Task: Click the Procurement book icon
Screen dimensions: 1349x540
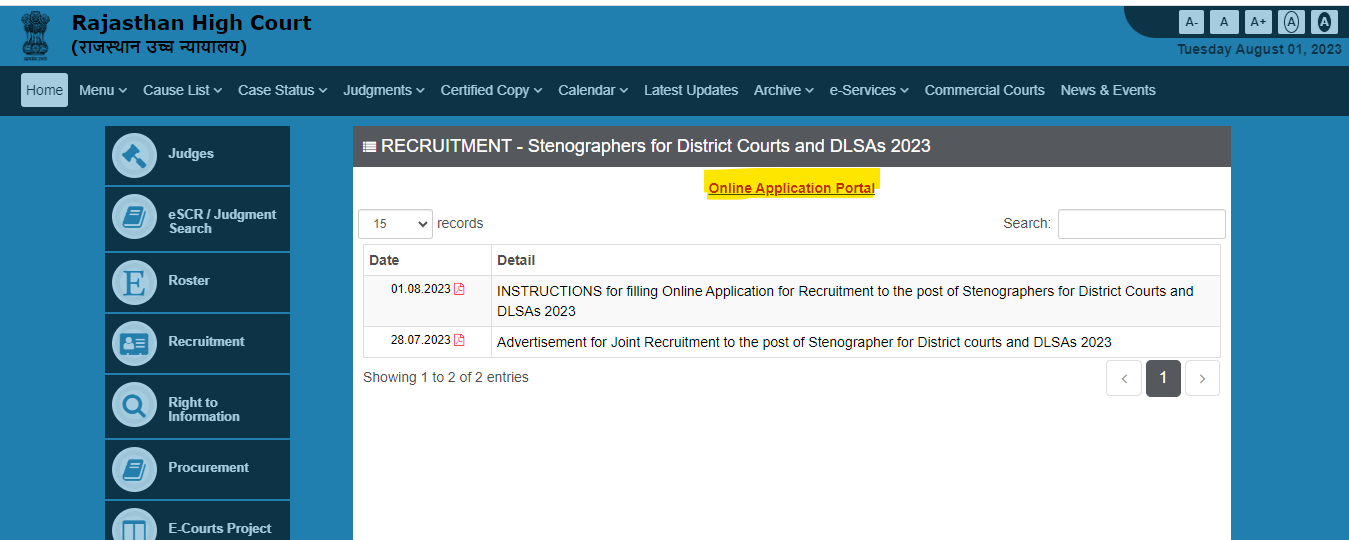Action: (134, 469)
